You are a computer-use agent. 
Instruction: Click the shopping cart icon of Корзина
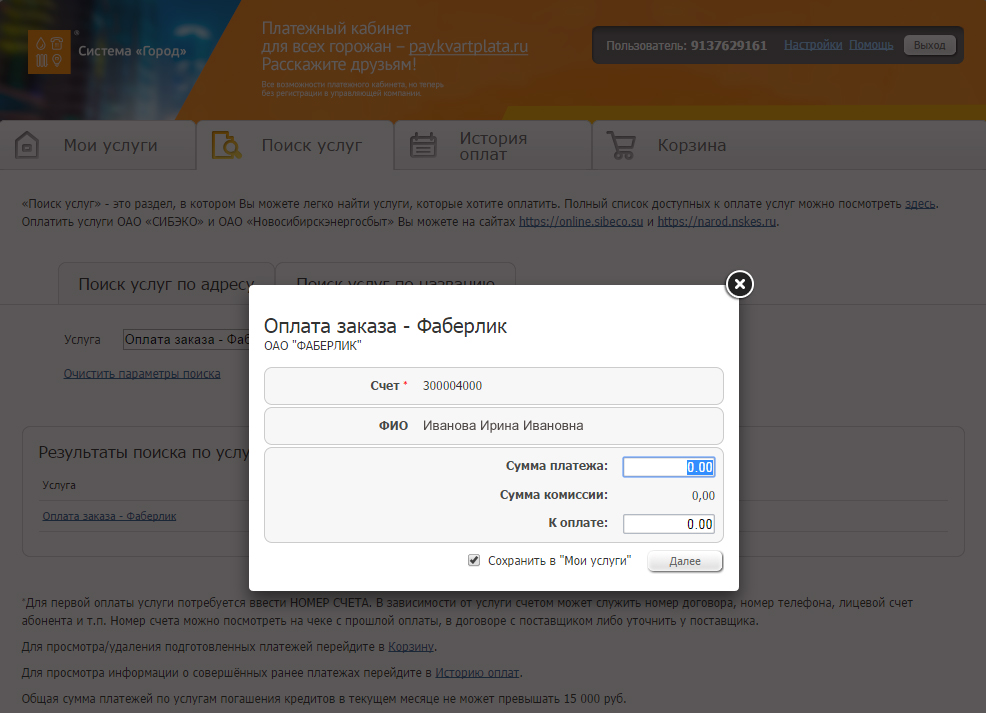[621, 145]
